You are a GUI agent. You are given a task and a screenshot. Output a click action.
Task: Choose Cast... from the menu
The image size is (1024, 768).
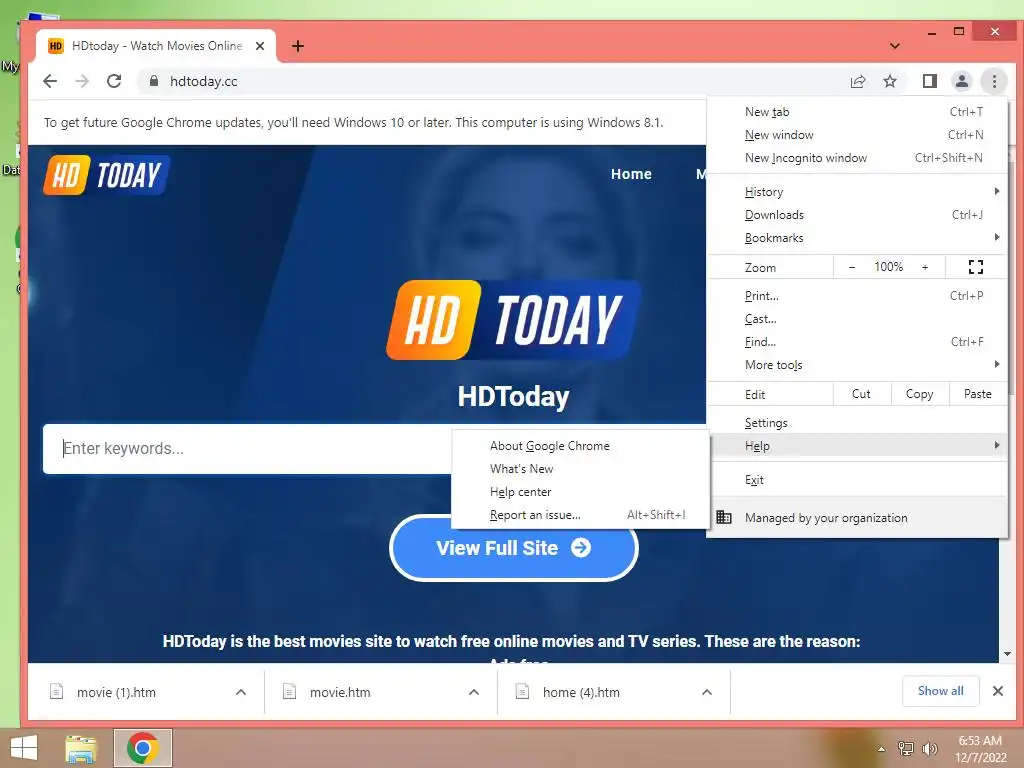click(x=857, y=319)
